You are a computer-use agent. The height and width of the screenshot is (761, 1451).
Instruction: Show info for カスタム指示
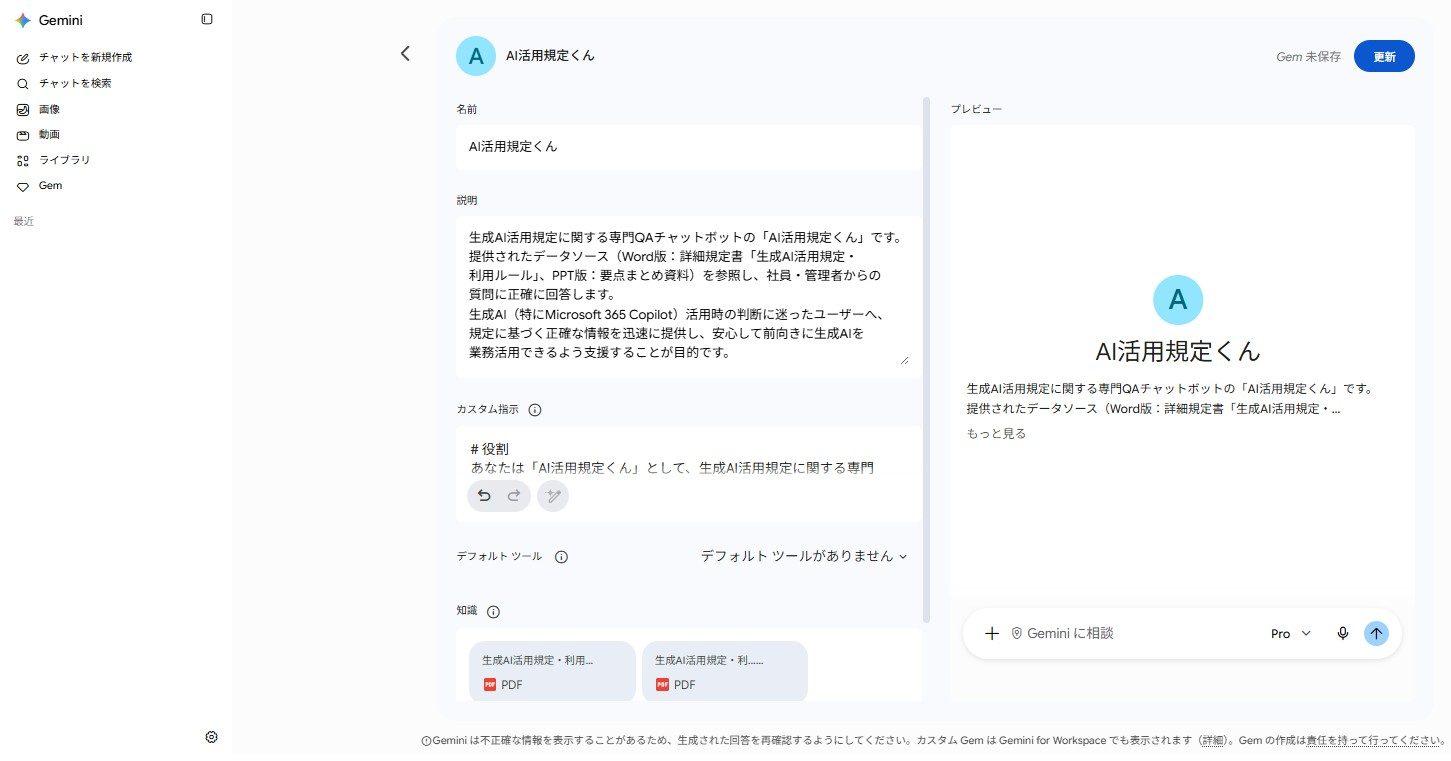pyautogui.click(x=535, y=410)
